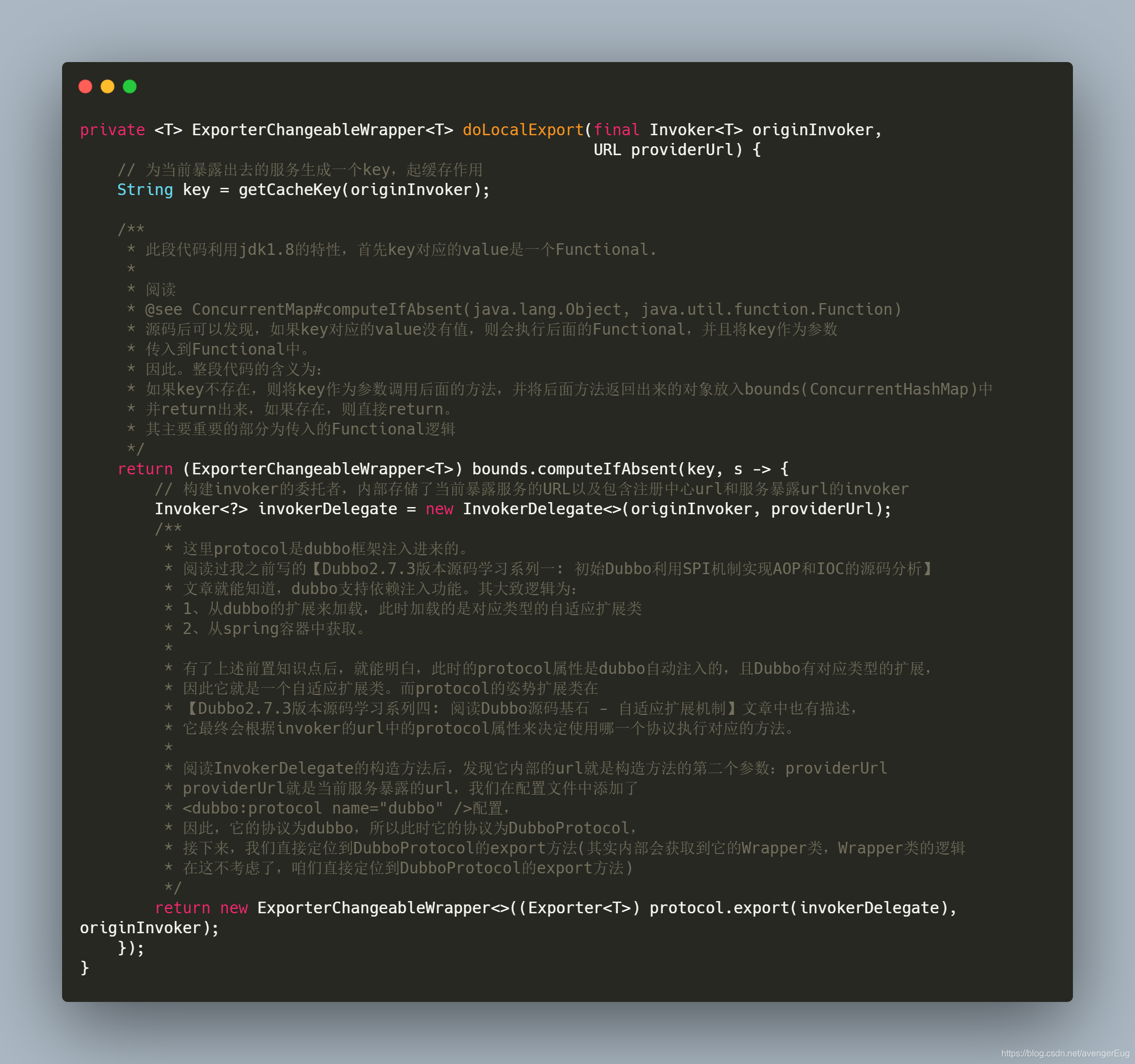Click the closing '});' line
The width and height of the screenshot is (1135, 1064).
131,948
